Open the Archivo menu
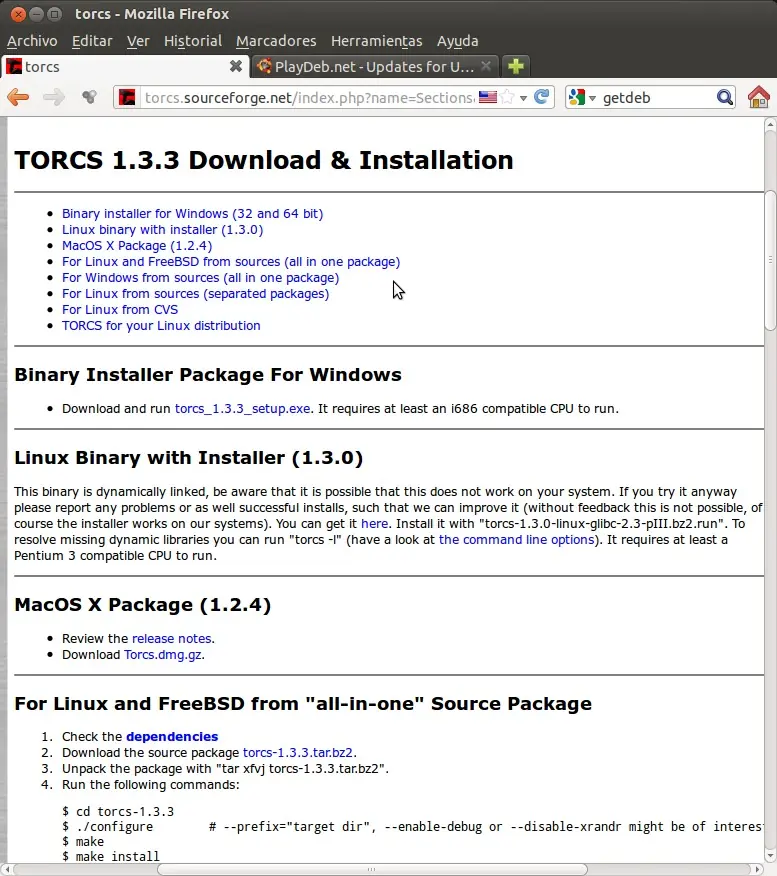777x876 pixels. pos(32,41)
